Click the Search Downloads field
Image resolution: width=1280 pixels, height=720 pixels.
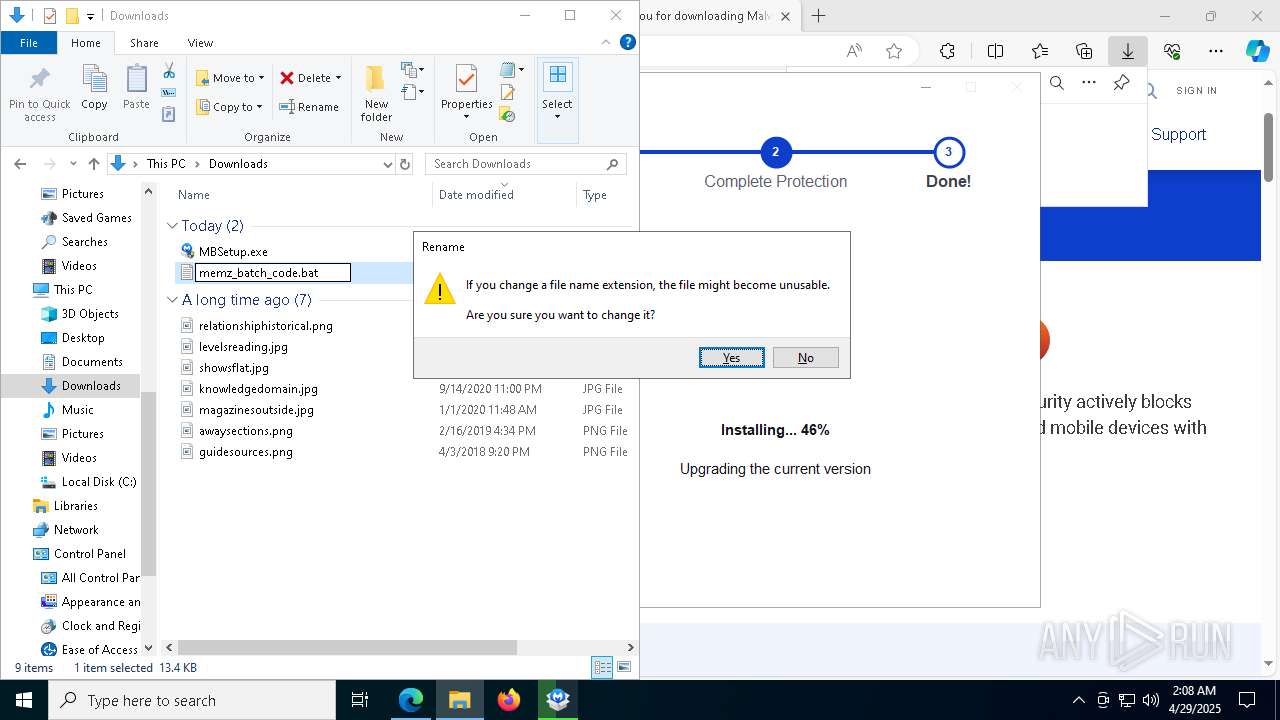pos(526,164)
